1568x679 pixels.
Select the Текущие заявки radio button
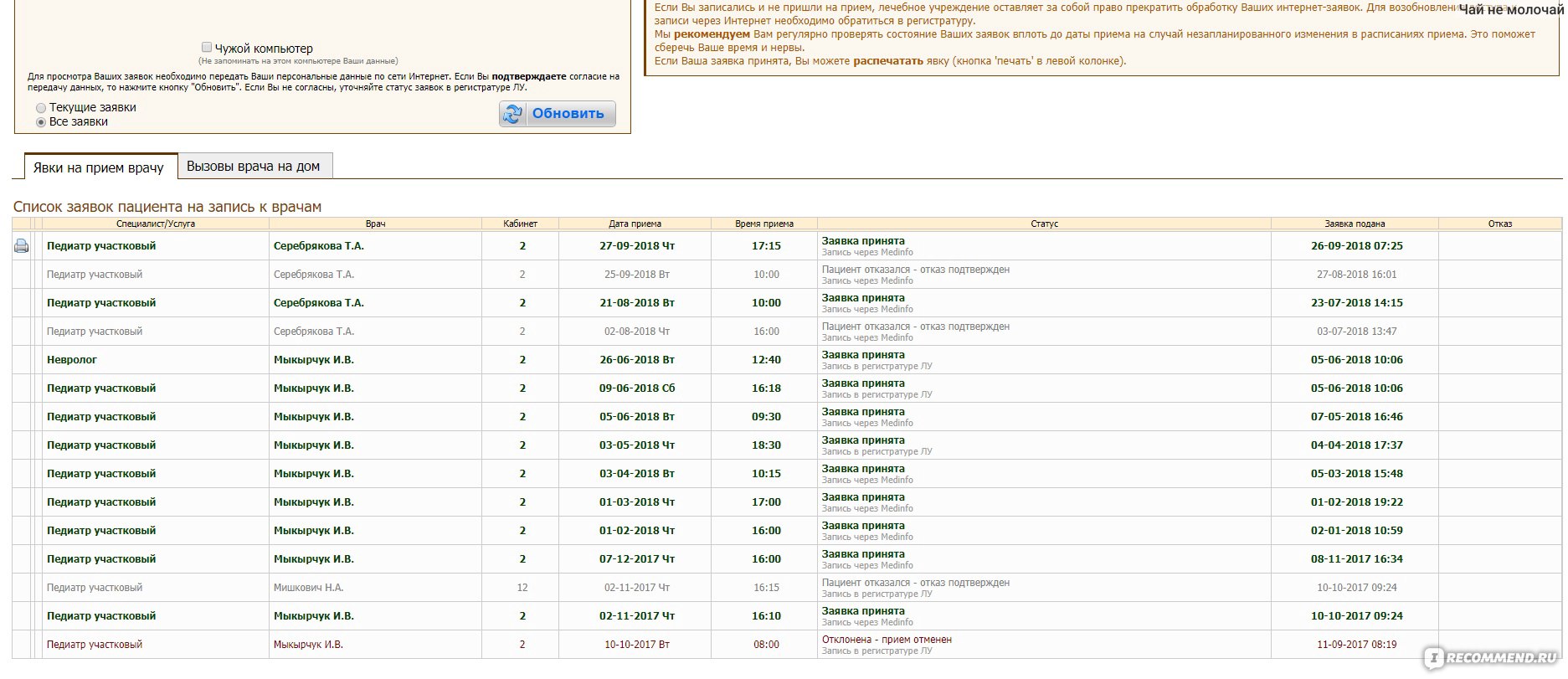(x=41, y=108)
